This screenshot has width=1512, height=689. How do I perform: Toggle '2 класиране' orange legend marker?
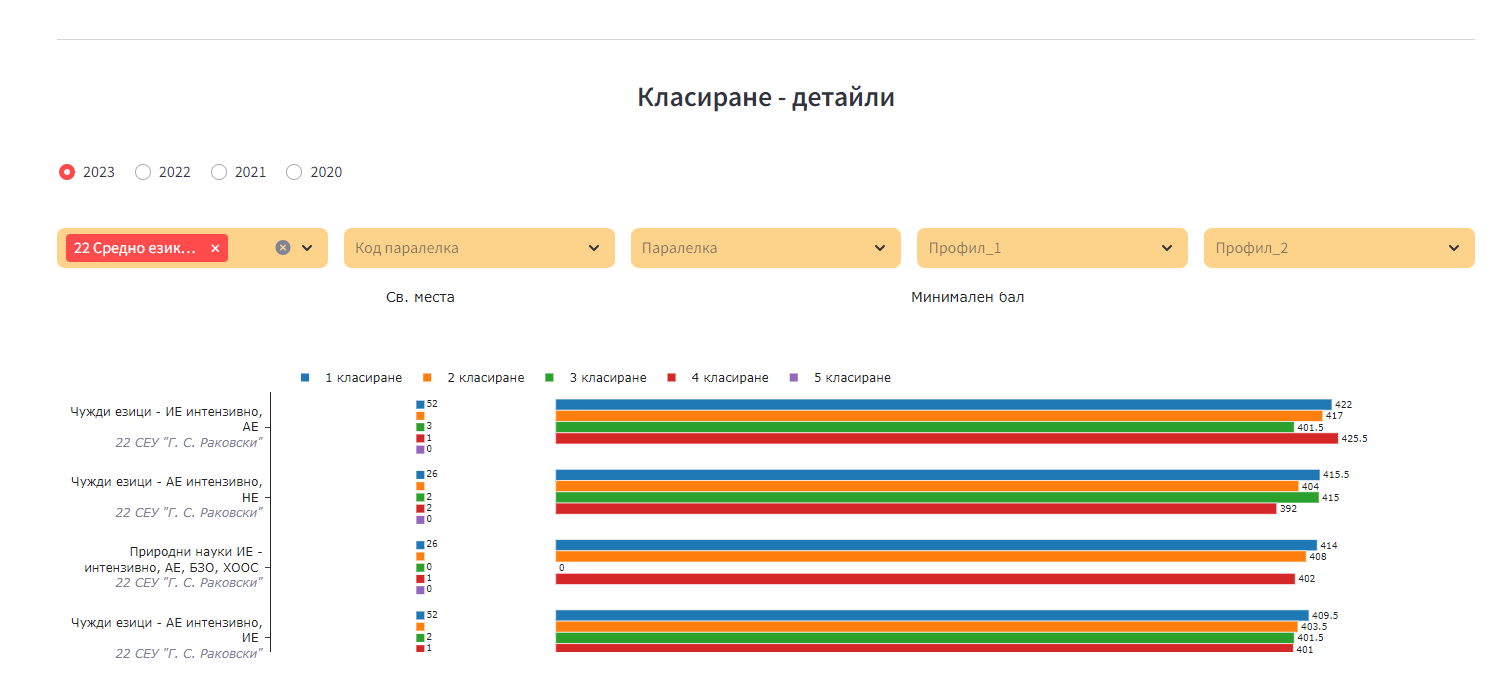pos(427,378)
